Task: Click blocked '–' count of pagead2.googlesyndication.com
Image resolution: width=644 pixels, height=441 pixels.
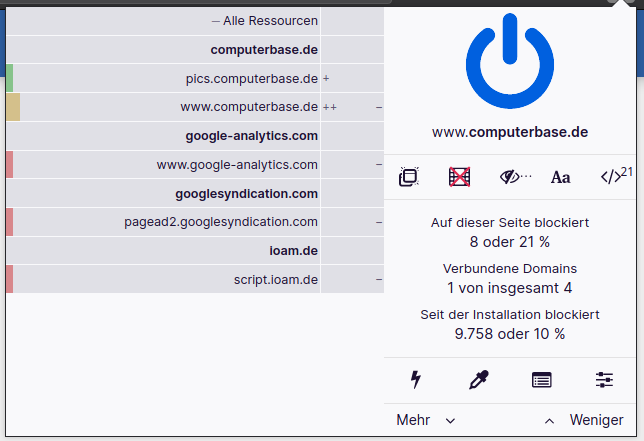Action: click(x=379, y=222)
